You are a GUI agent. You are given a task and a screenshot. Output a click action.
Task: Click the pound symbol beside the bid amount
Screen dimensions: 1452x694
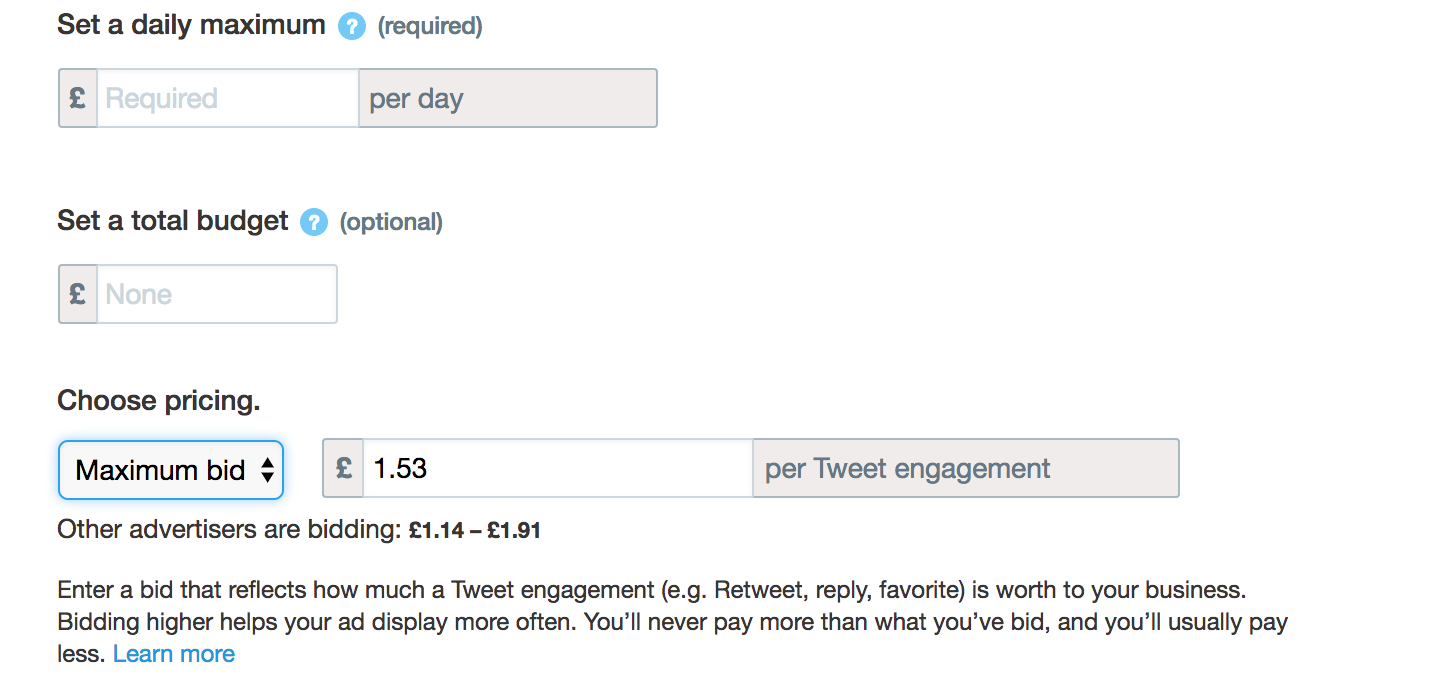[343, 468]
